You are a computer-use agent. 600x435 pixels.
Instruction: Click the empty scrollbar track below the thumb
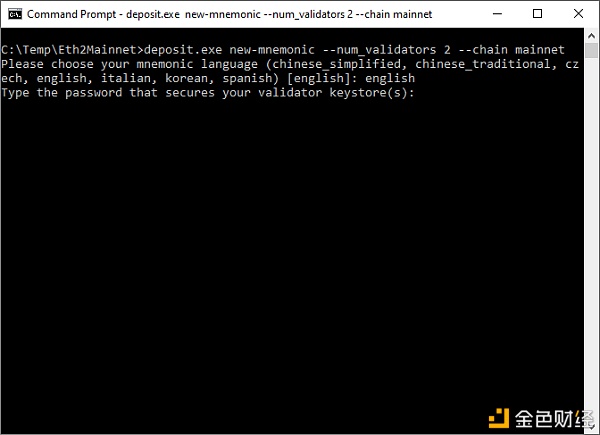click(591, 230)
